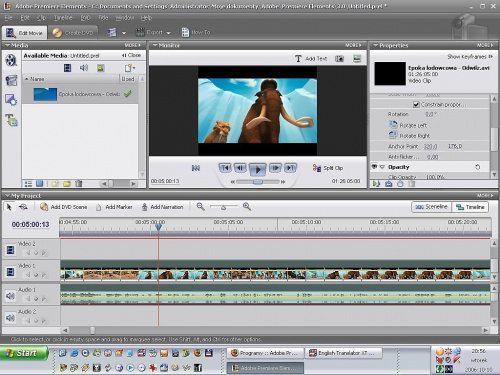The image size is (500, 375).
Task: Select the Time Stretch tool
Action: click(x=23, y=207)
